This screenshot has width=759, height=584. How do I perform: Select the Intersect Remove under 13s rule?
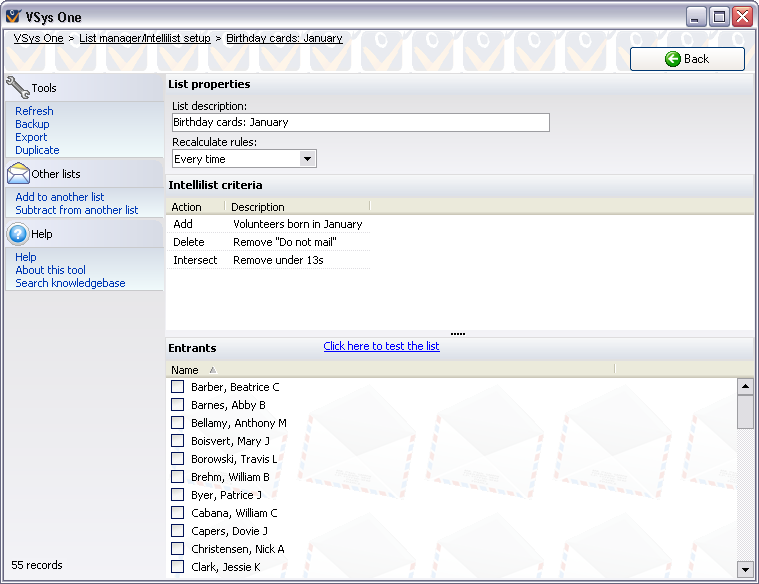tap(268, 260)
